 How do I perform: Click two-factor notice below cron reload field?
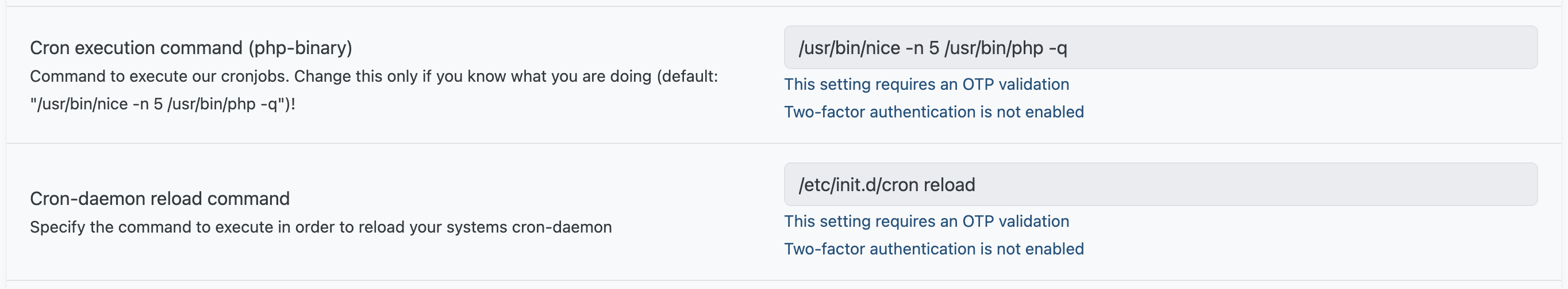tap(933, 249)
